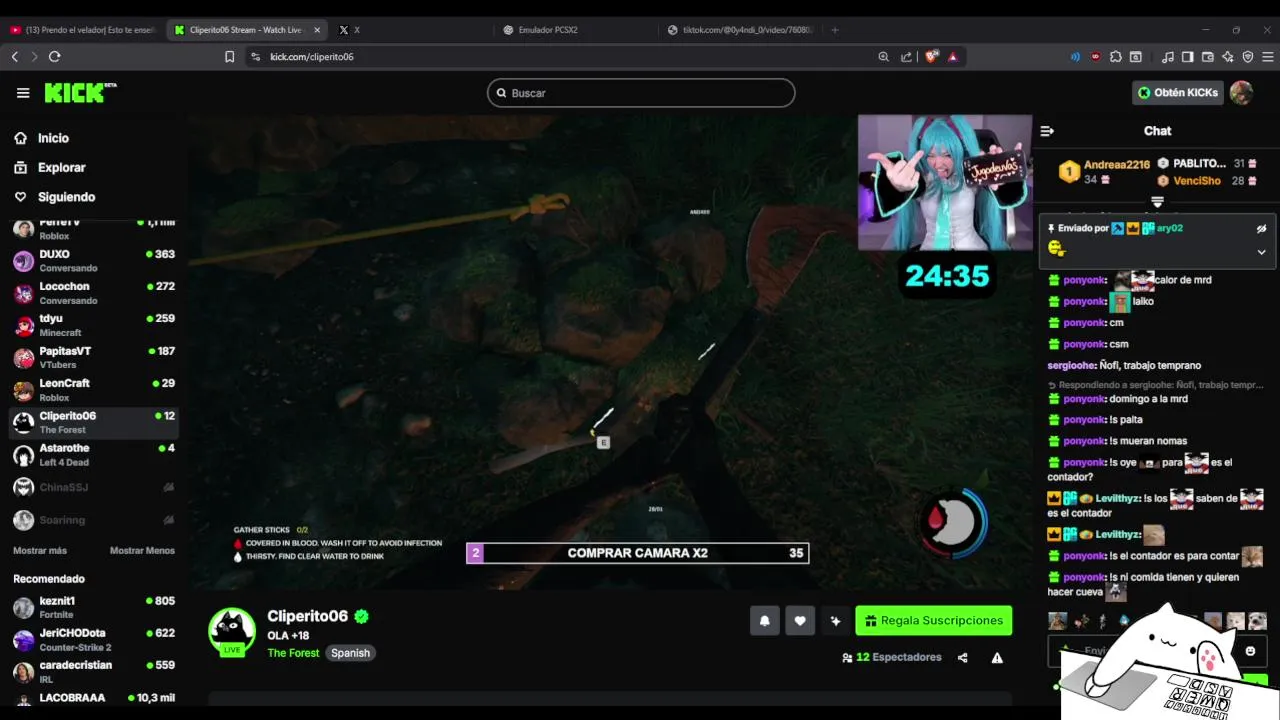Open Brave Shields icon

(932, 57)
